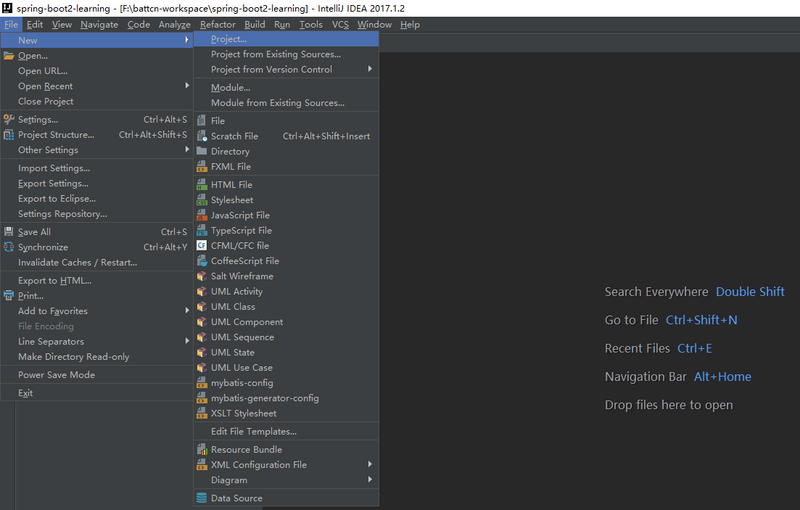Click the Synchronize refresh icon
This screenshot has height=510, width=800.
9,247
